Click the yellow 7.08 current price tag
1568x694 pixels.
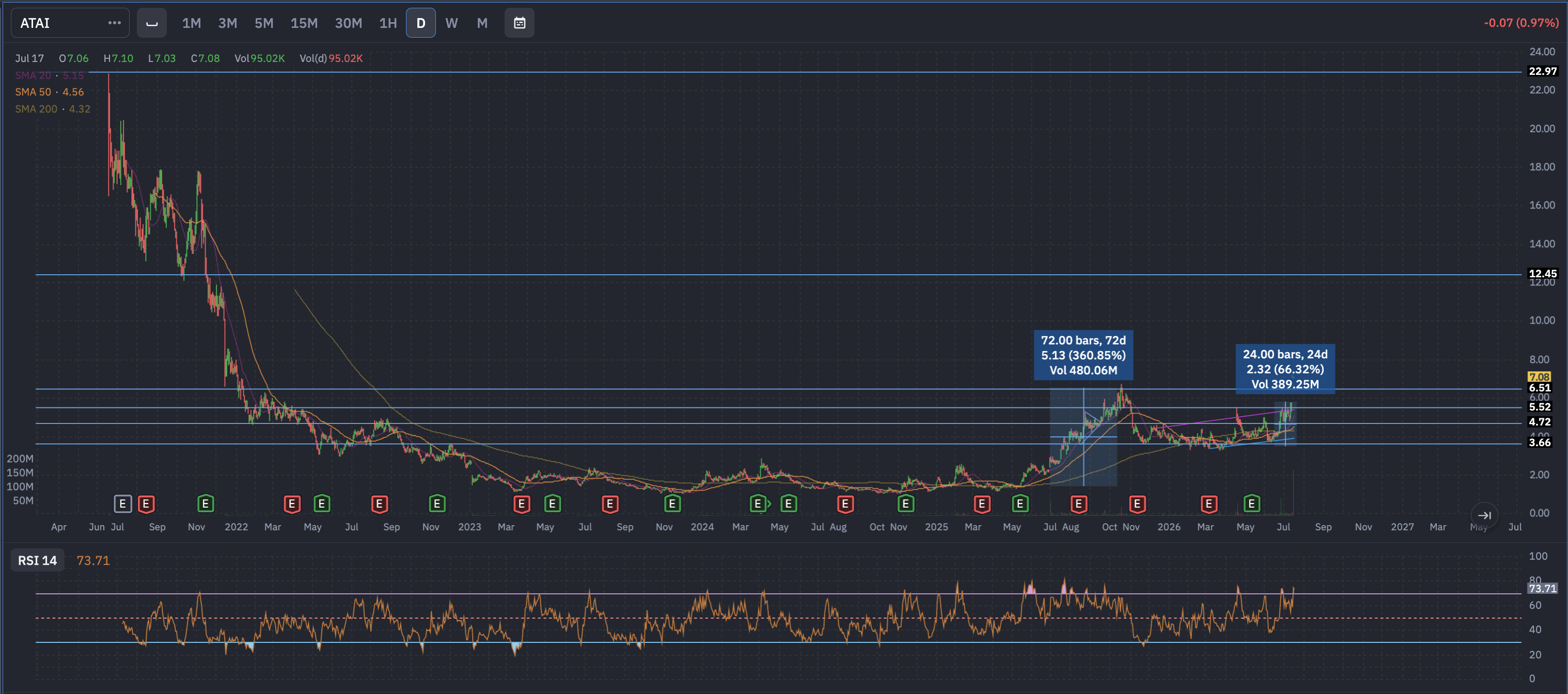[1539, 377]
